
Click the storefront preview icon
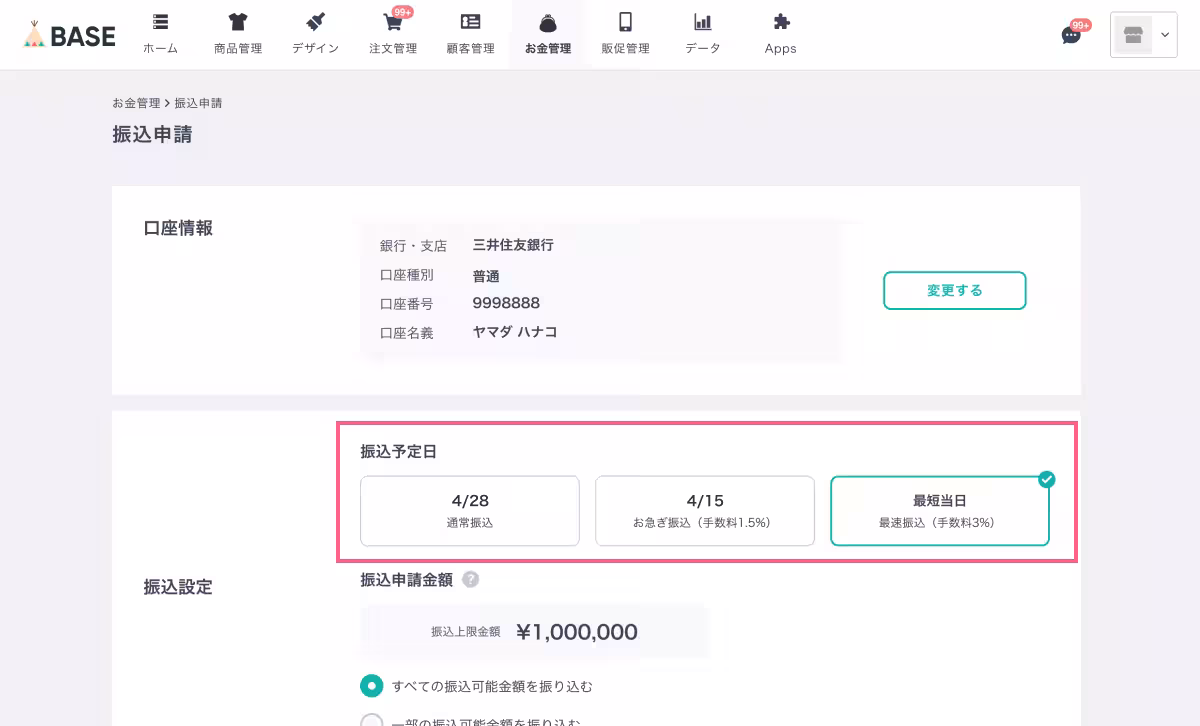(x=1132, y=34)
